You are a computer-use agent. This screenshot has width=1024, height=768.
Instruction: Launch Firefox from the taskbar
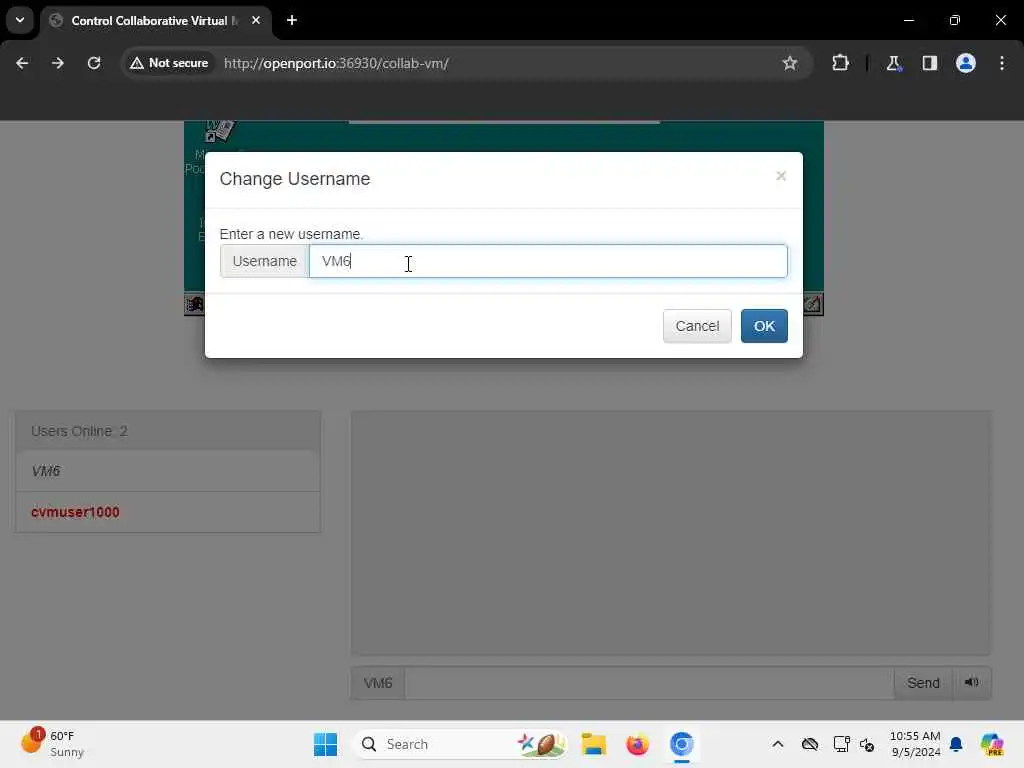637,744
